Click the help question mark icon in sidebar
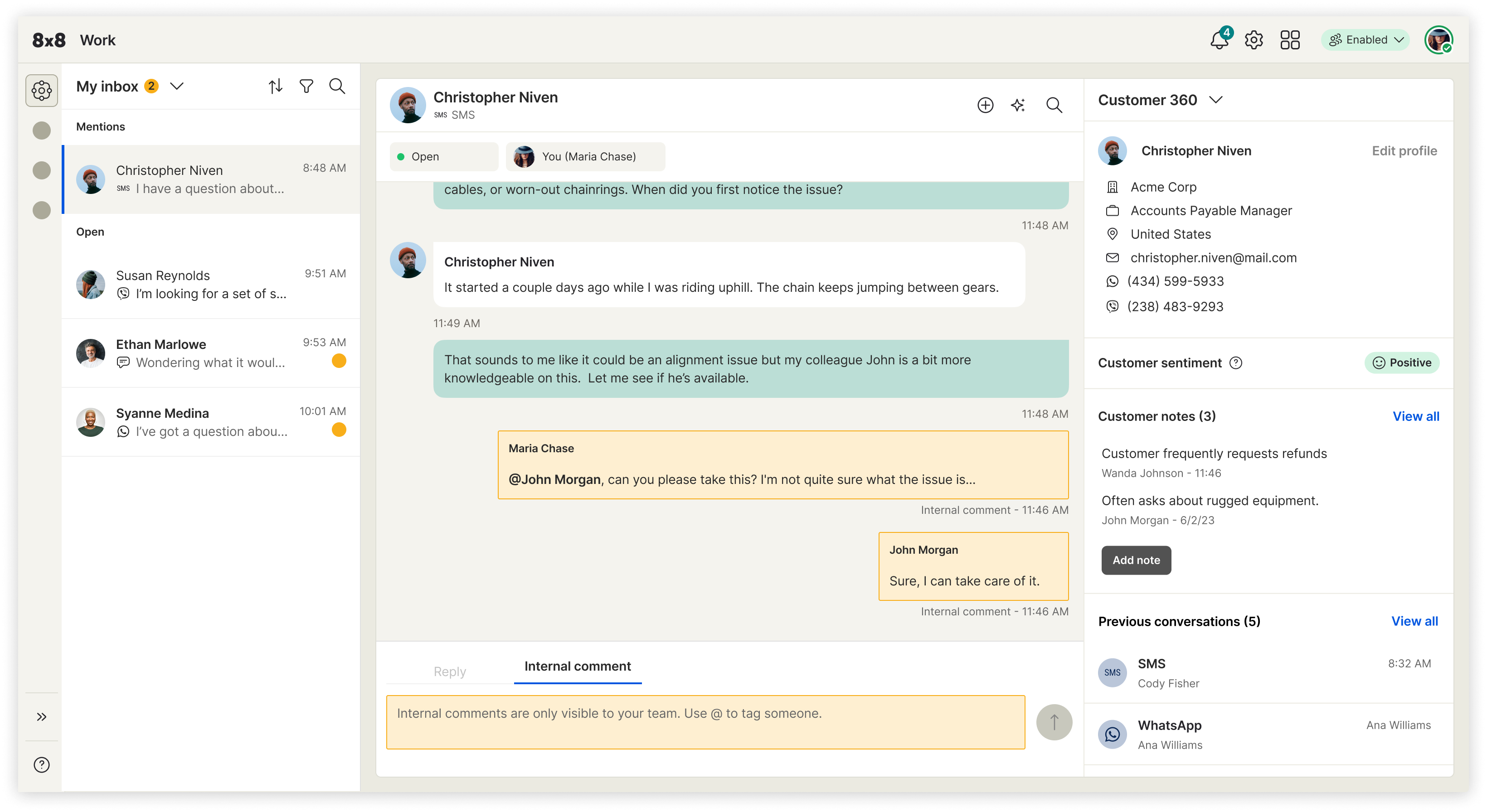This screenshot has width=1487, height=812. (x=42, y=764)
